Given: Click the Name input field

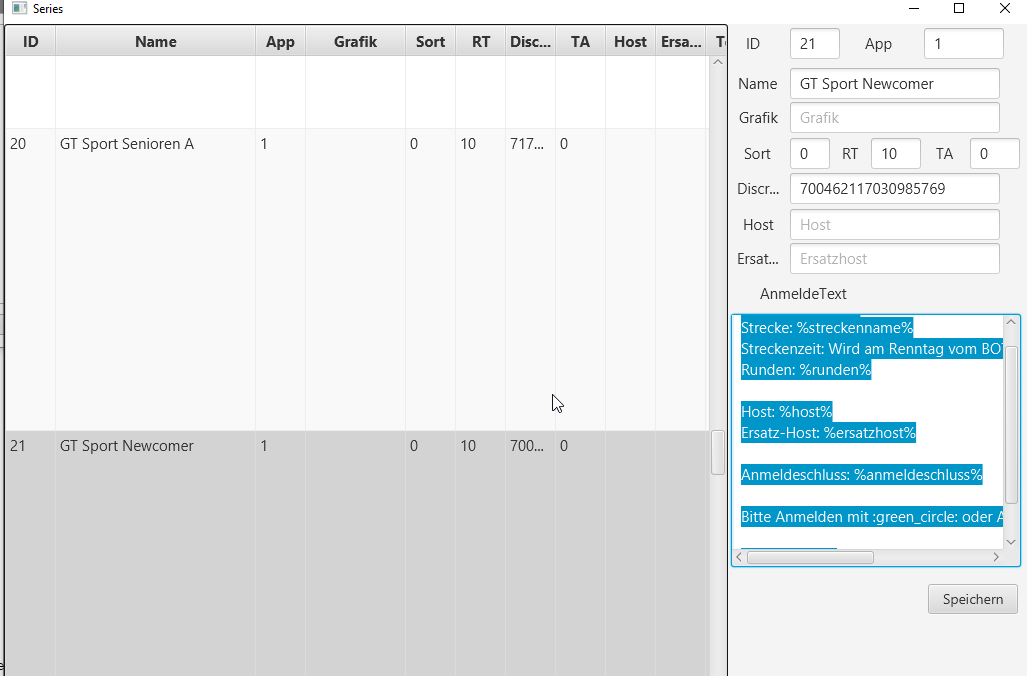Looking at the screenshot, I should click(x=894, y=84).
